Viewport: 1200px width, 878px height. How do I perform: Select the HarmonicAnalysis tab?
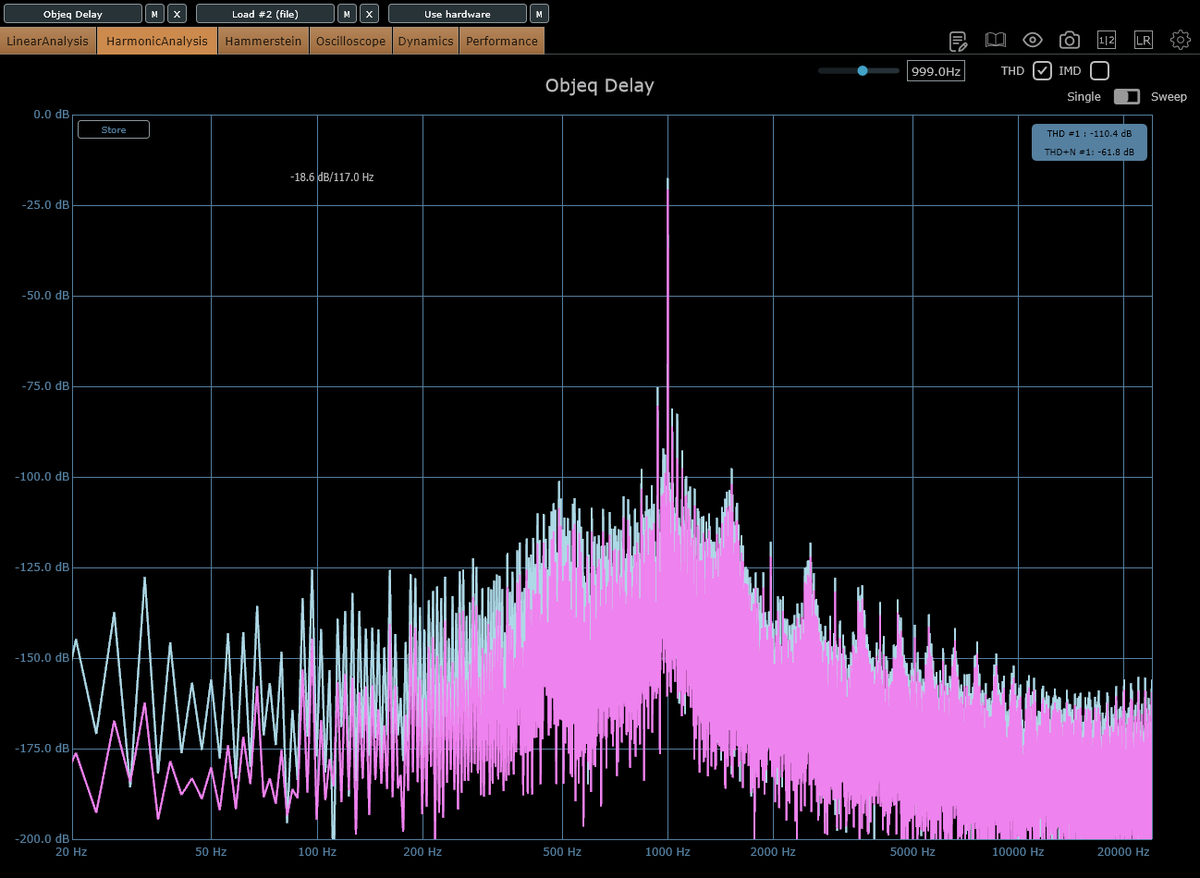point(157,41)
